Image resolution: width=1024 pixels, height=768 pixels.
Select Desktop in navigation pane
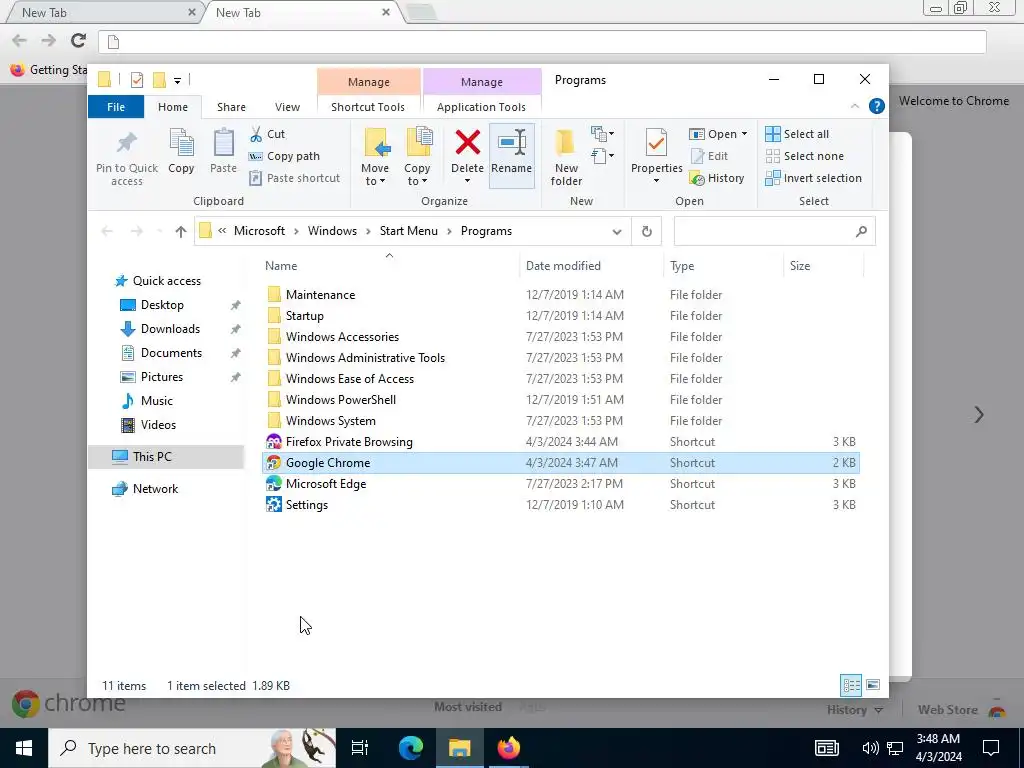coord(162,305)
